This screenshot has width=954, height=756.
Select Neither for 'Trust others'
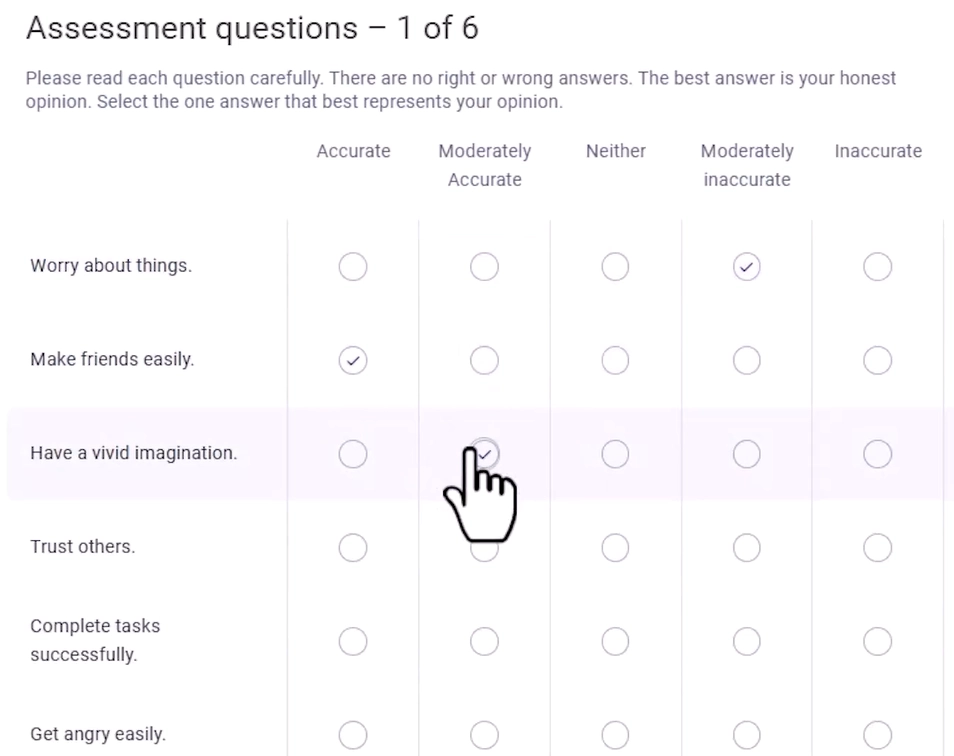click(x=615, y=547)
